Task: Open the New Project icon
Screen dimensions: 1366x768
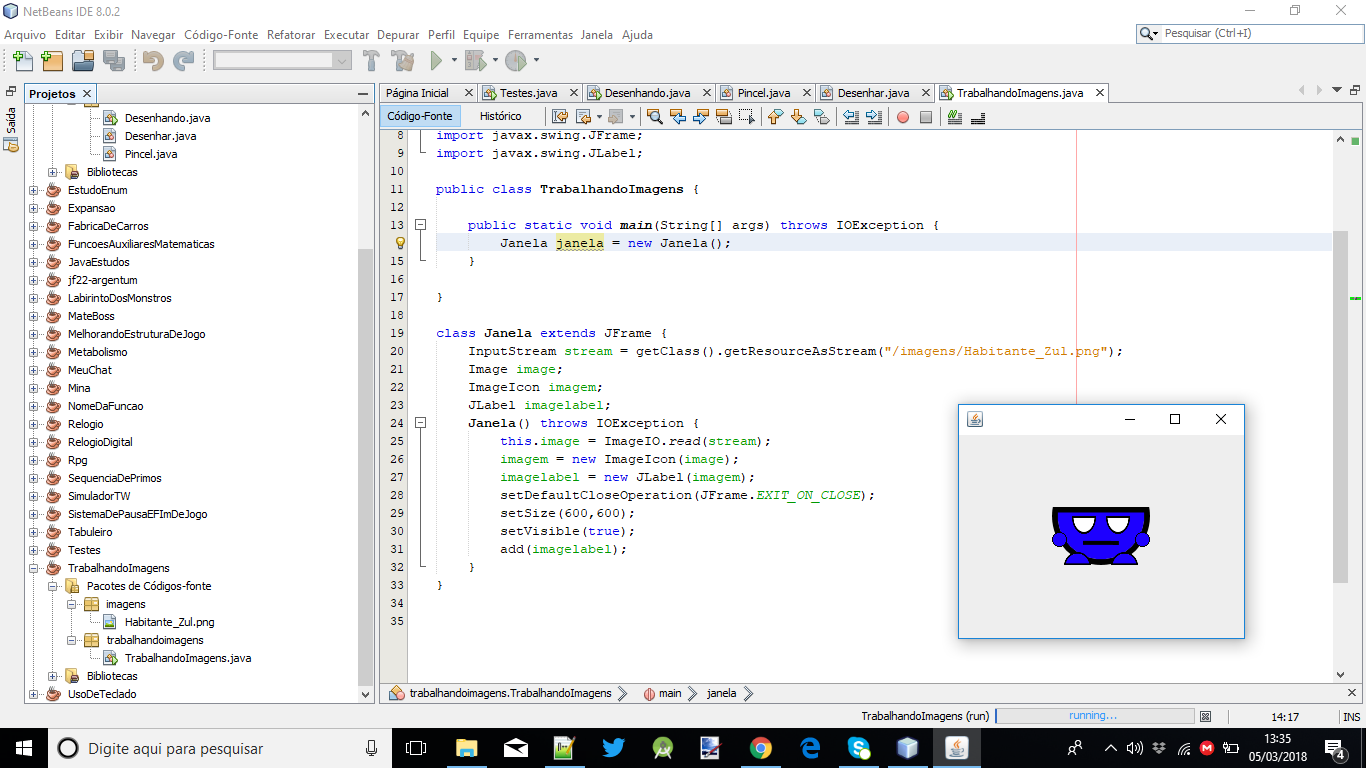Action: [51, 62]
